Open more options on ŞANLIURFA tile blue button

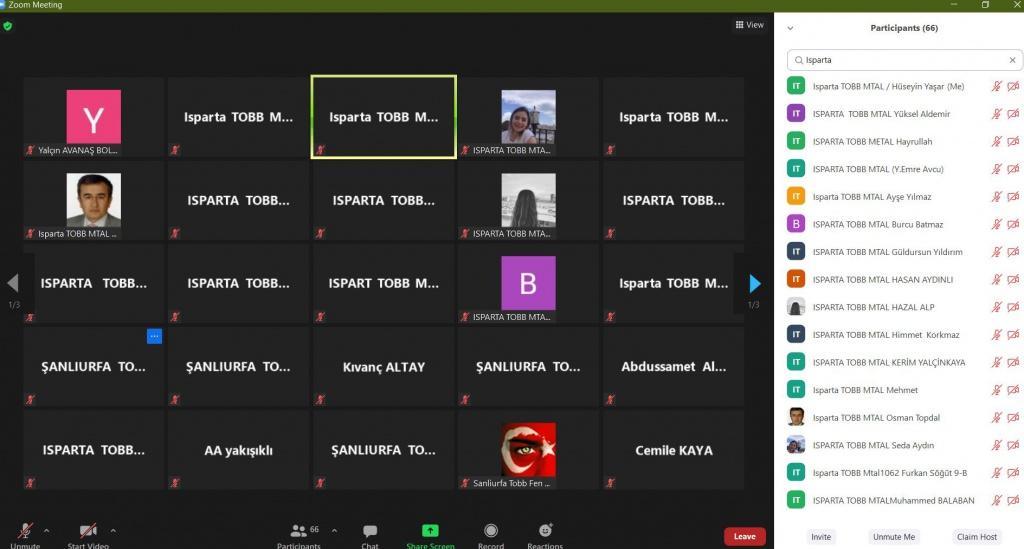click(154, 336)
